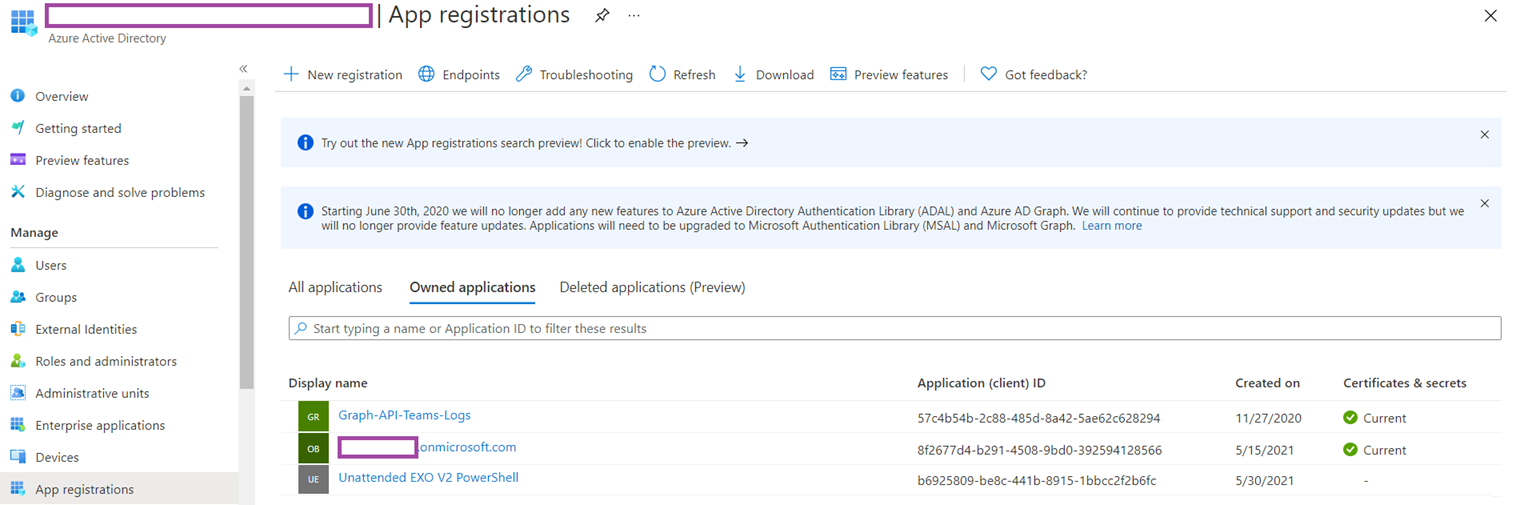Viewport: 1536px width, 505px height.
Task: Open the Got feedback link
Action: click(x=1033, y=74)
